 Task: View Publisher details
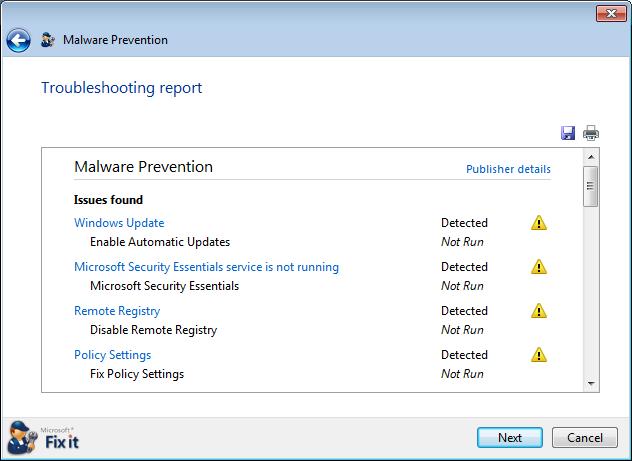point(508,169)
